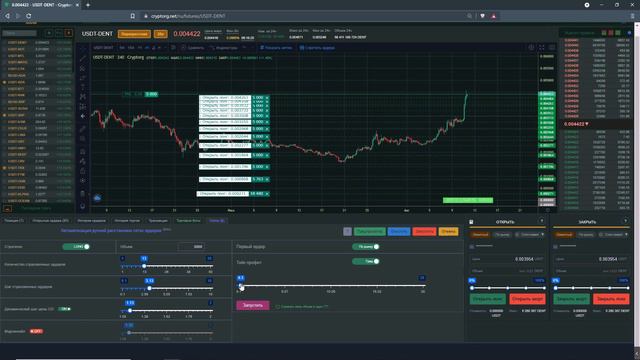Click the blue button in grid action row

399,231
